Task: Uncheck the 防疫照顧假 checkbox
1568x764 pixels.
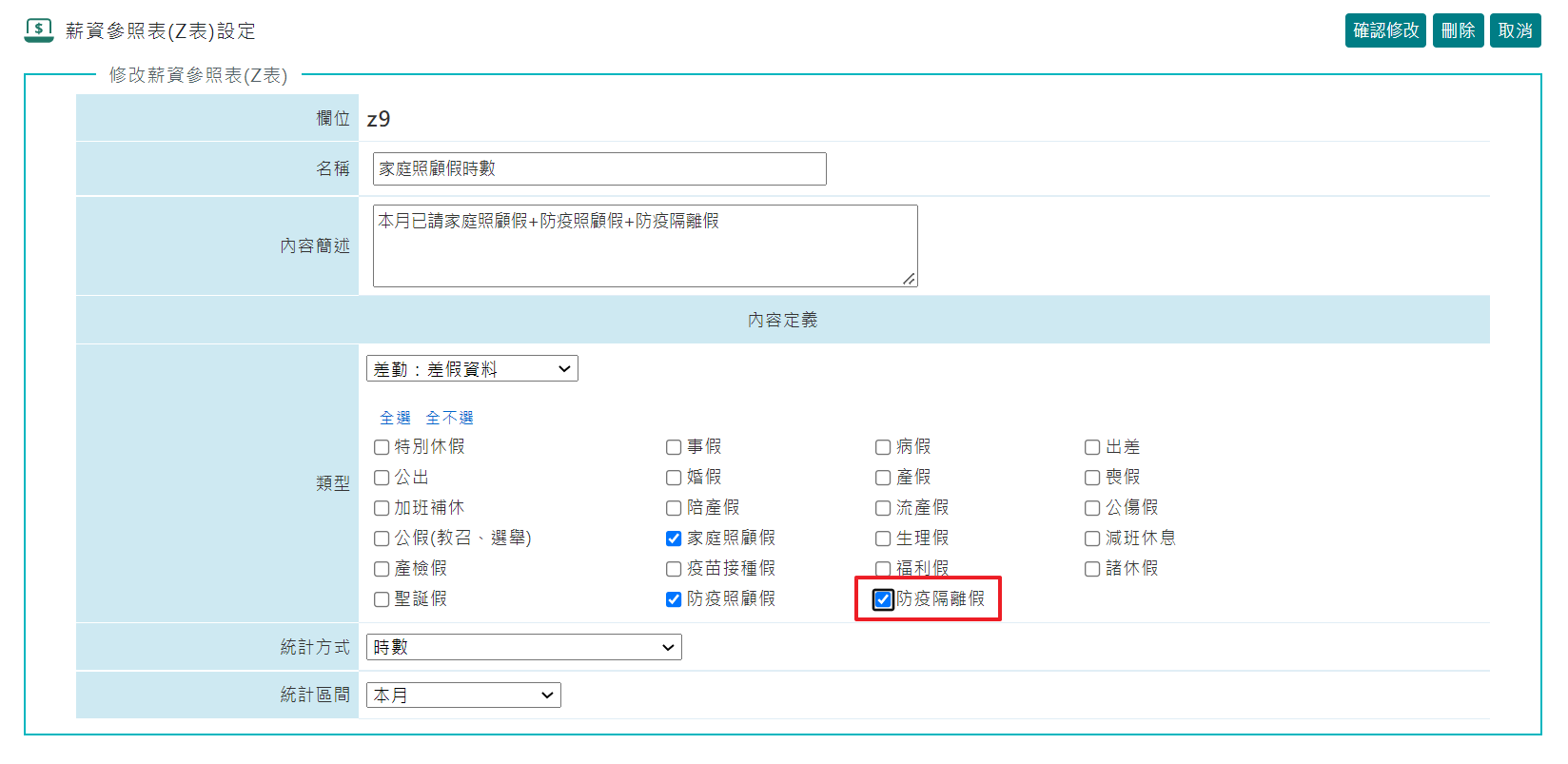Action: 674,599
